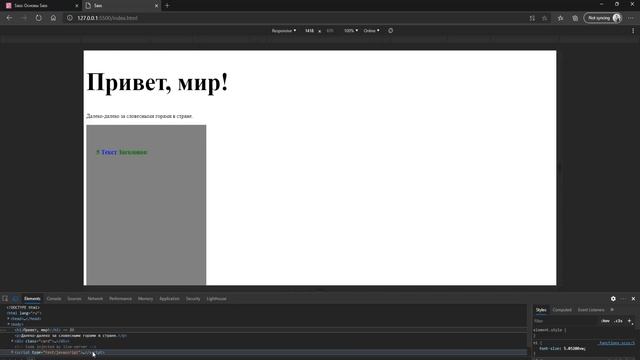
Task: Rotate the device viewport icon
Action: pos(391,31)
